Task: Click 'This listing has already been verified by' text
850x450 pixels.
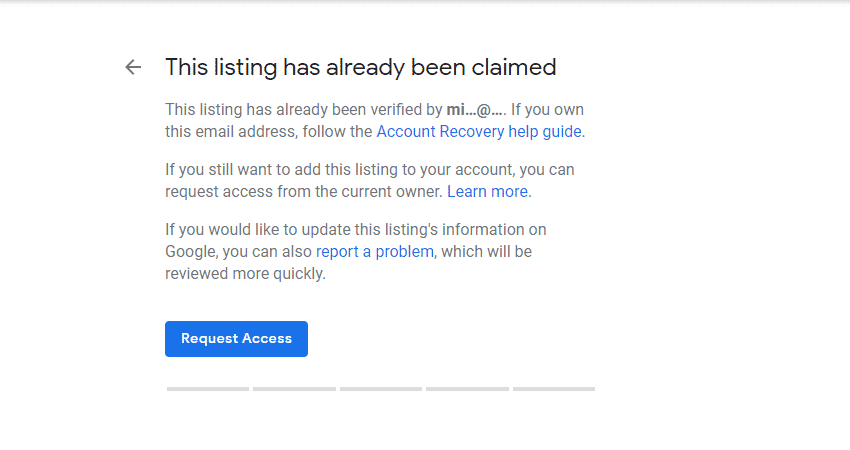Action: coord(304,109)
